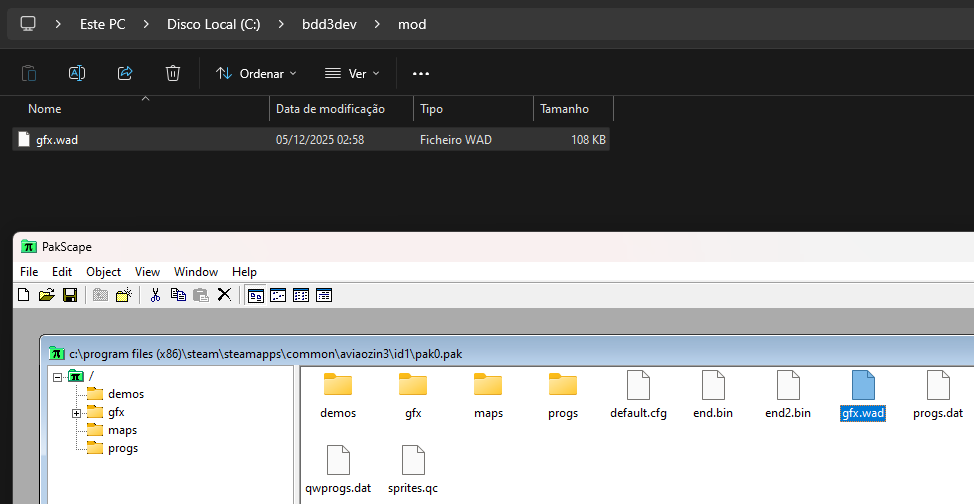Image resolution: width=974 pixels, height=504 pixels.
Task: Open the Ver view dropdown
Action: (x=352, y=73)
